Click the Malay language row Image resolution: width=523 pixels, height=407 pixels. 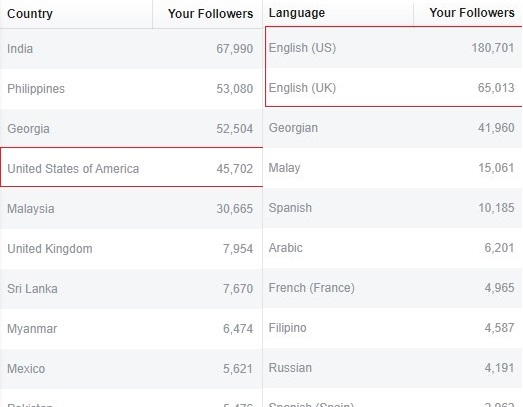click(x=393, y=168)
